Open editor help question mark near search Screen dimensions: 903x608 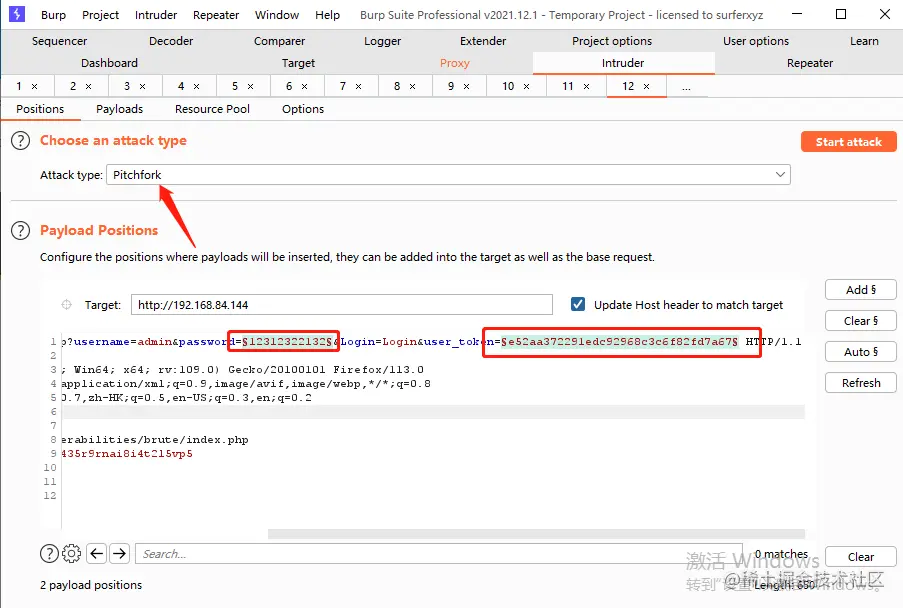click(x=49, y=554)
